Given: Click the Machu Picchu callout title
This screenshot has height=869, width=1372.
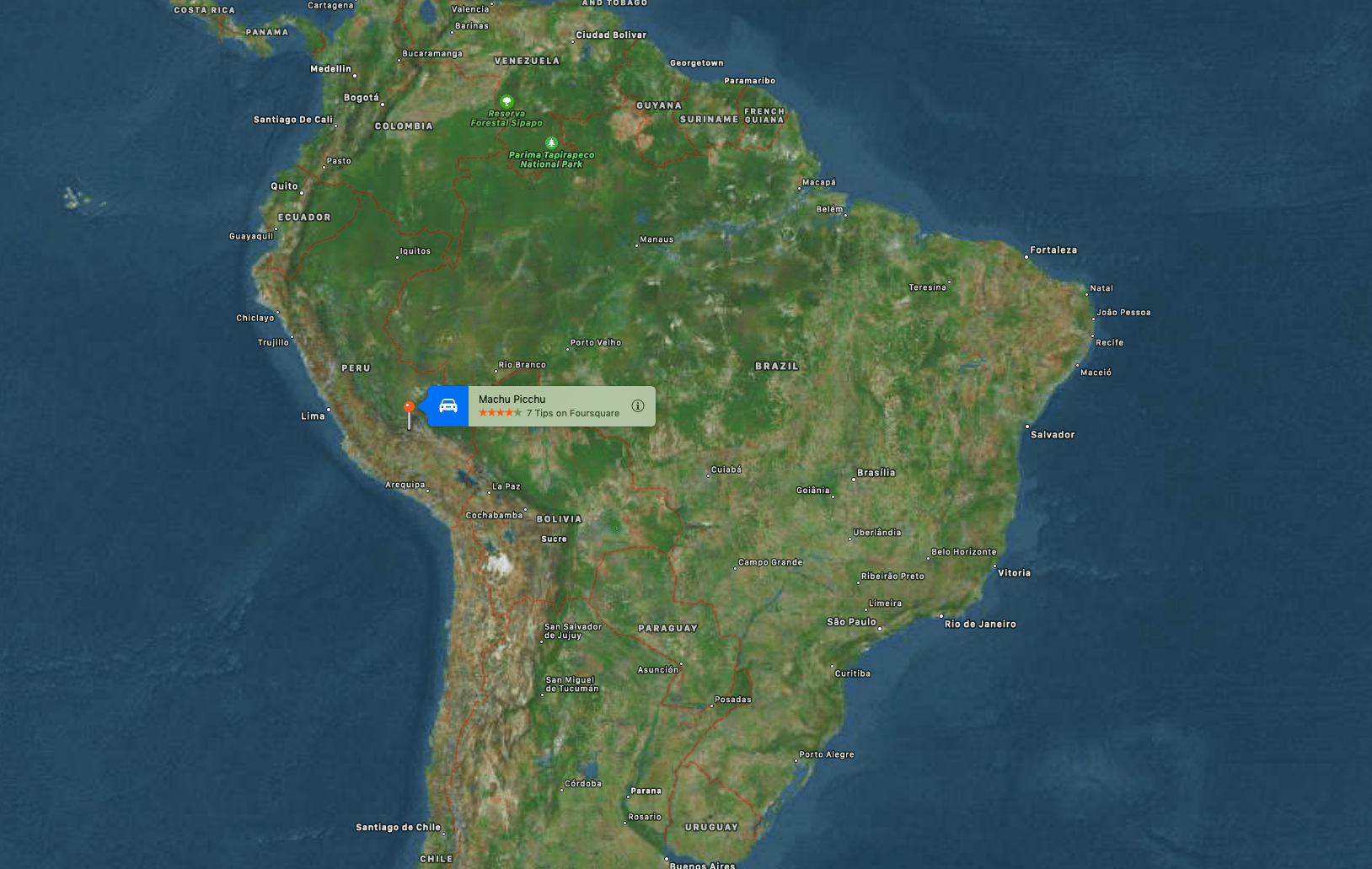Looking at the screenshot, I should 512,400.
